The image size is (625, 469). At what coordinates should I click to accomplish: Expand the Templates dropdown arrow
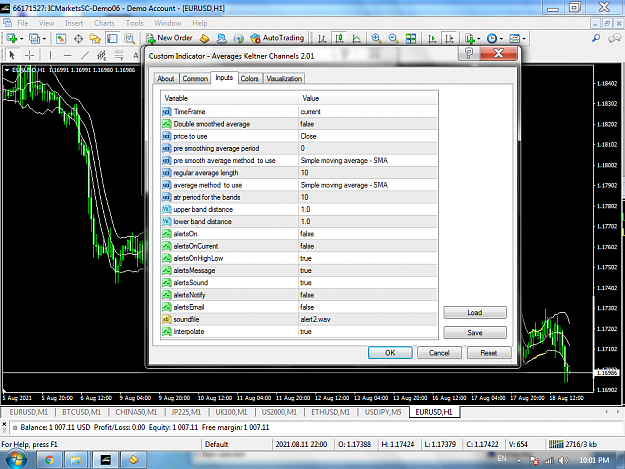524,39
